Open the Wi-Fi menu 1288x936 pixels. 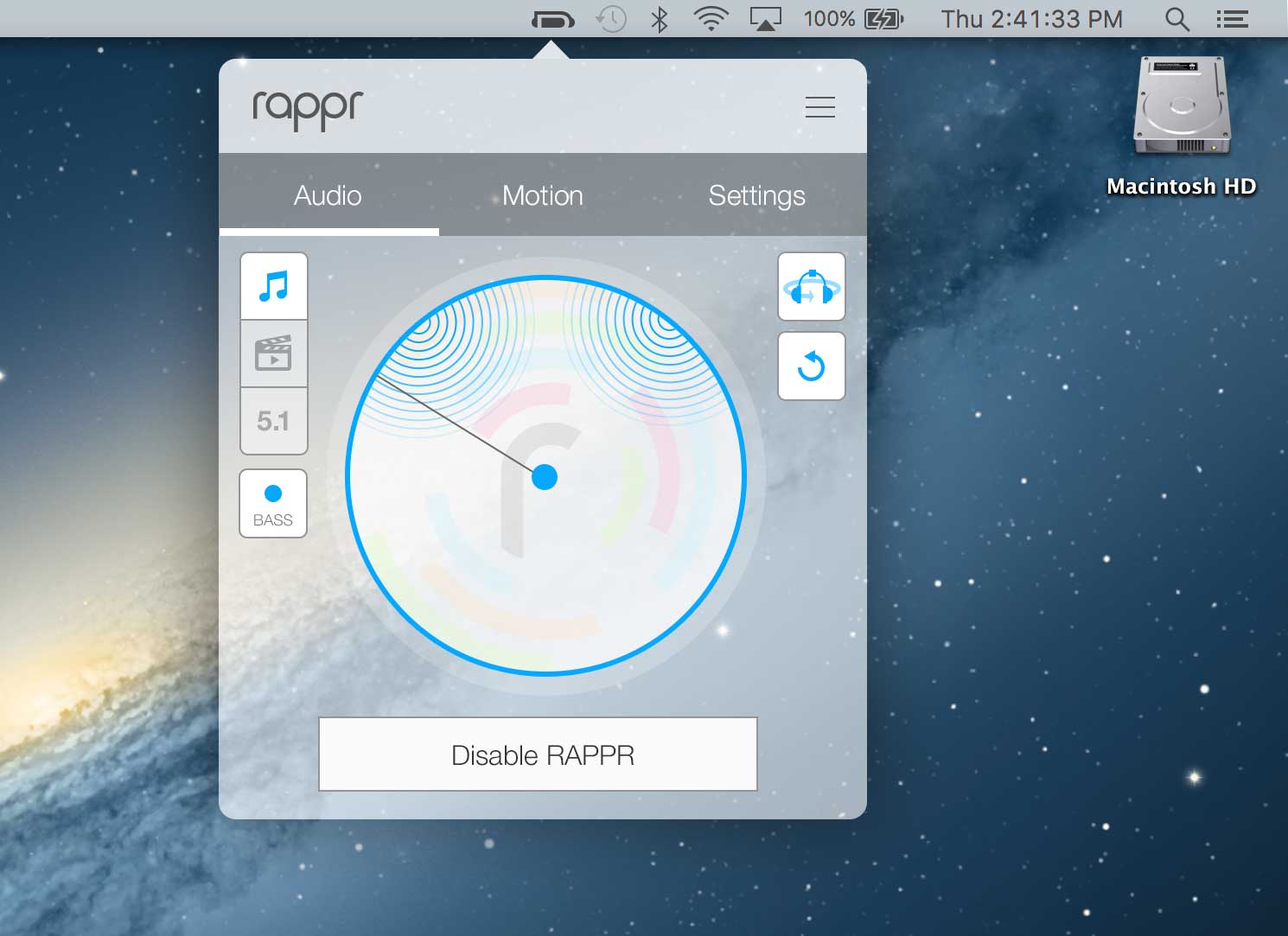[x=711, y=19]
